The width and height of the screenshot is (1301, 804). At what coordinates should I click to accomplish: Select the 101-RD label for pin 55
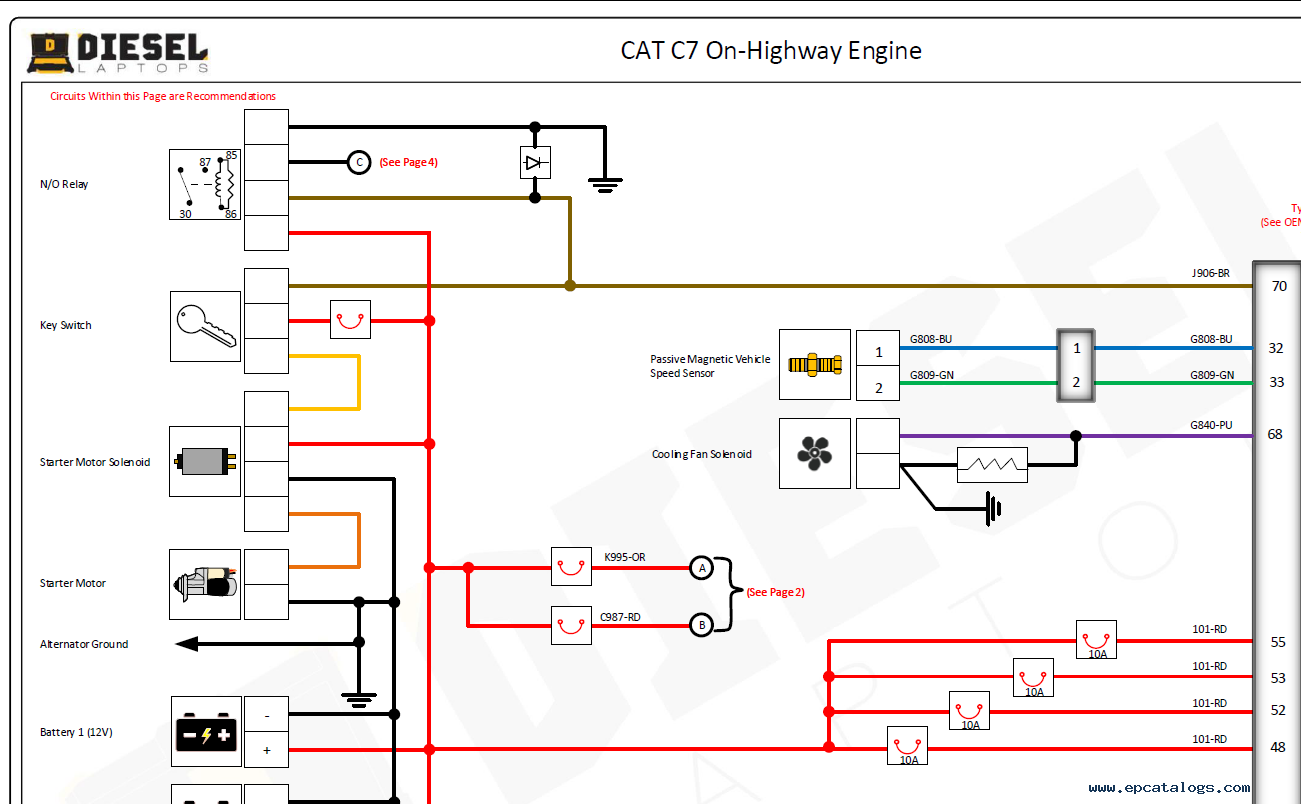click(x=1209, y=630)
